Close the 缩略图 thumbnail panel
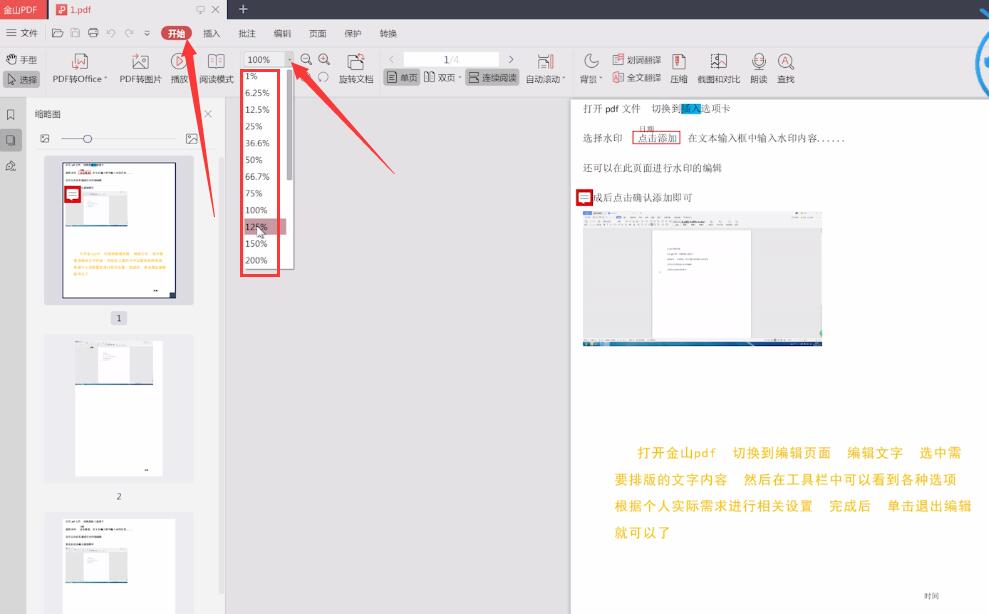This screenshot has height=614, width=989. (x=208, y=114)
